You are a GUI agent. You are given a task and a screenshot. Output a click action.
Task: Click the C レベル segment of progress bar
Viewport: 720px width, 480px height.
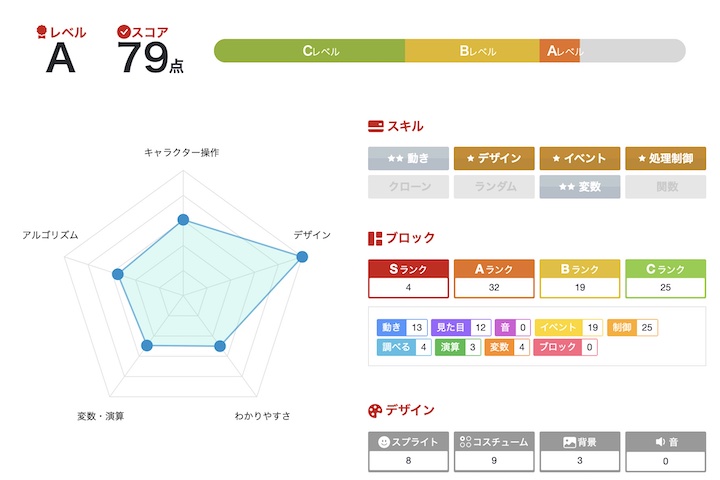click(x=310, y=51)
